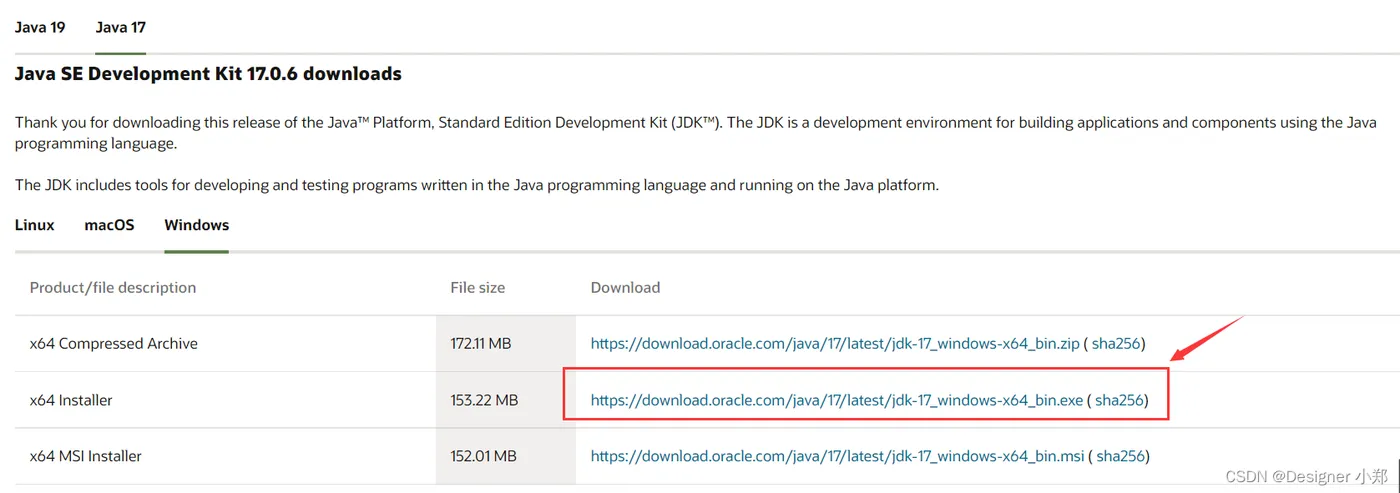Select the x64 MSI Installer row label

click(x=86, y=456)
